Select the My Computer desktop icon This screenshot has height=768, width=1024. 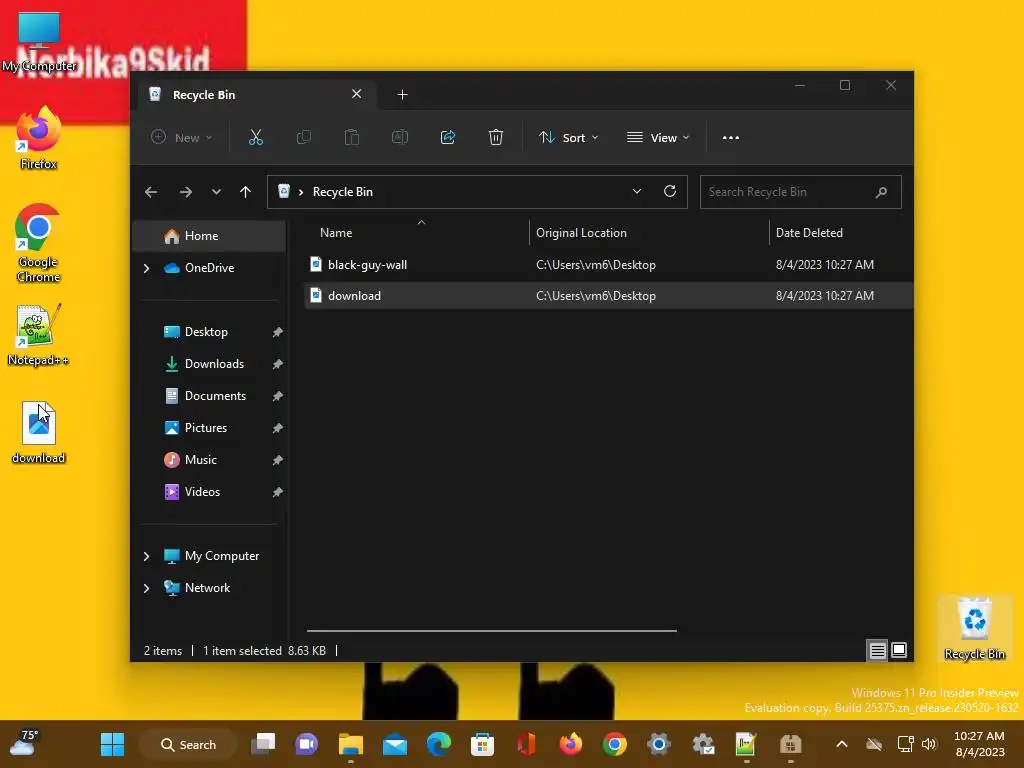pos(39,42)
